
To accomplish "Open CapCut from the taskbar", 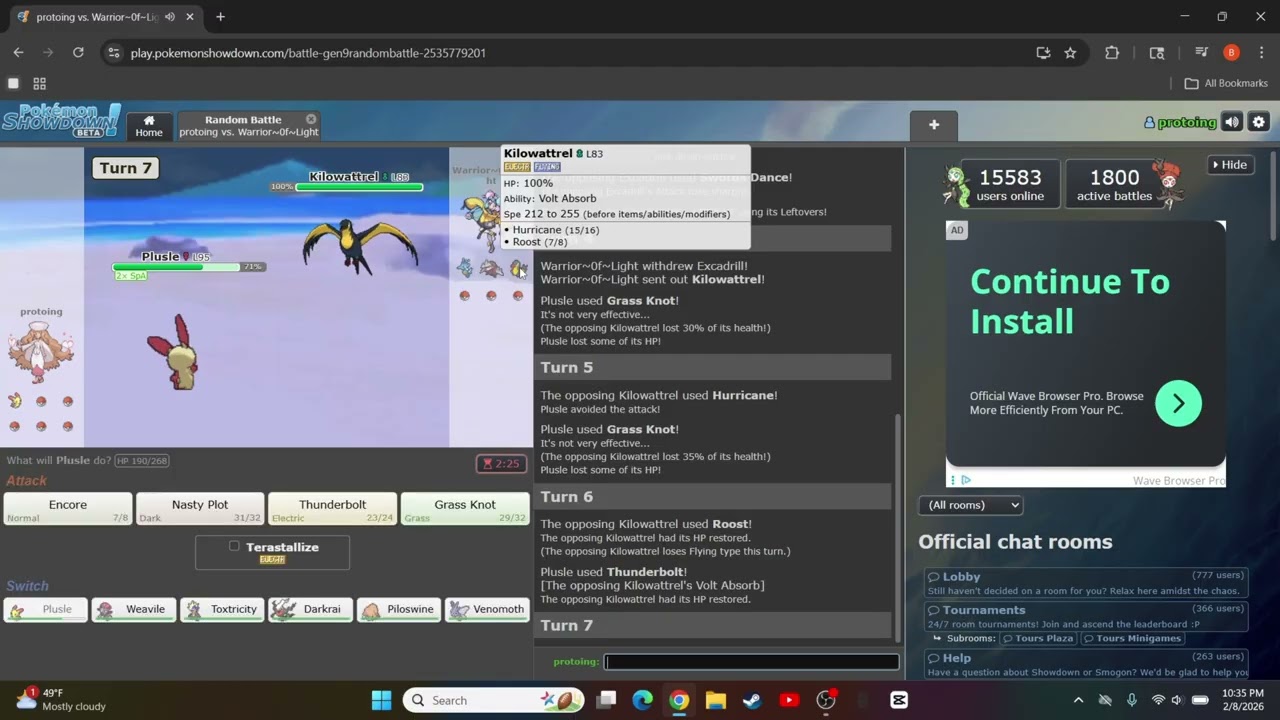I will point(899,700).
